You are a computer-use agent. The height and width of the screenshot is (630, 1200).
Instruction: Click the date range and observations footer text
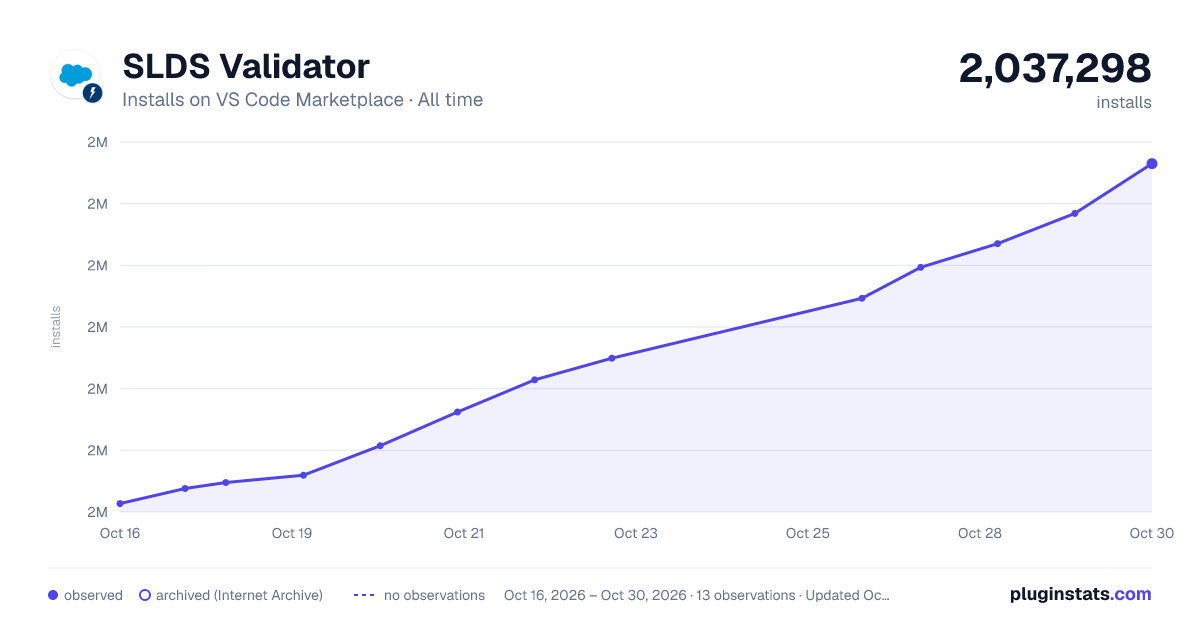(x=697, y=595)
